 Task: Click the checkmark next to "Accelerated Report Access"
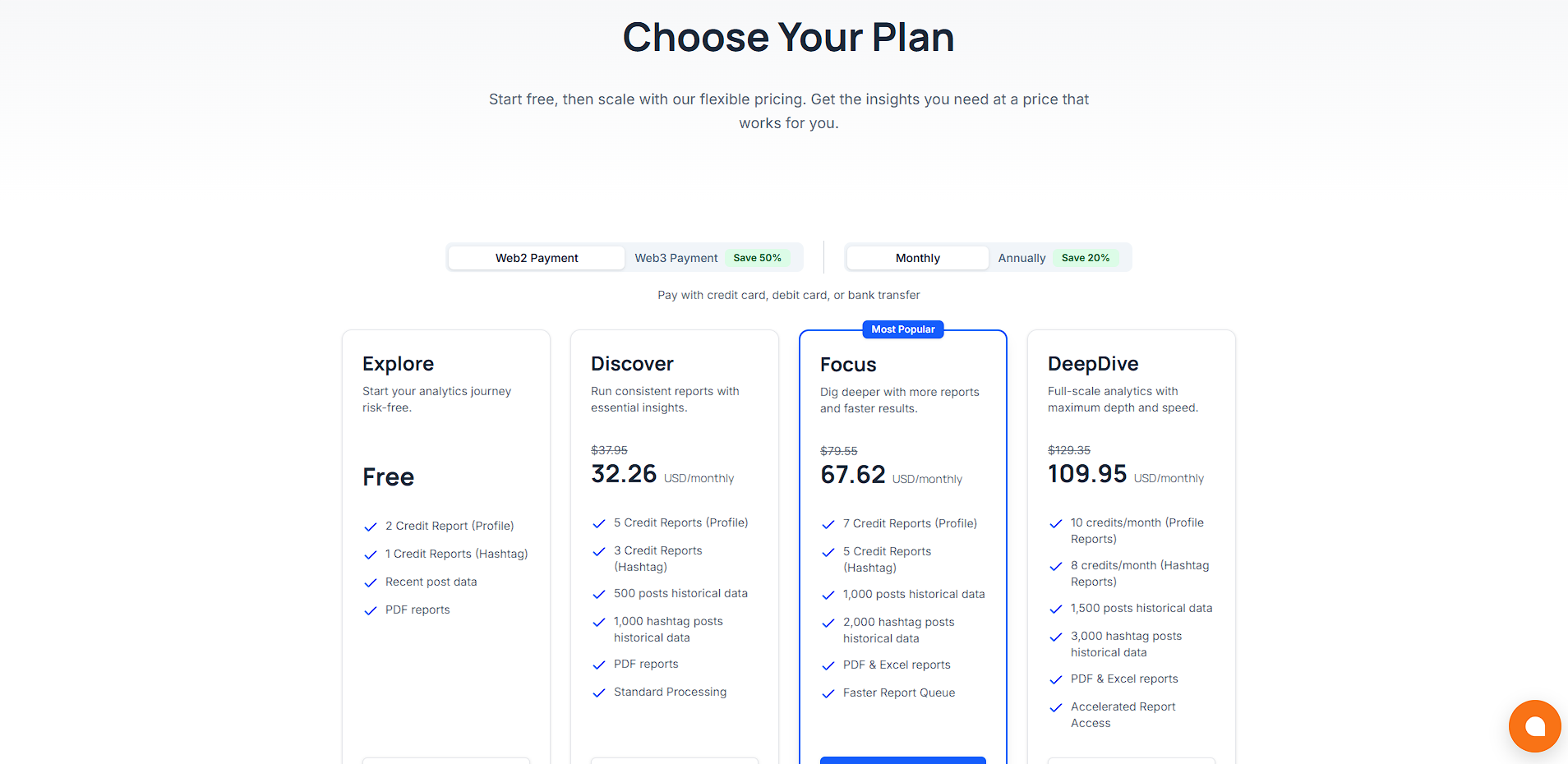[x=1055, y=707]
